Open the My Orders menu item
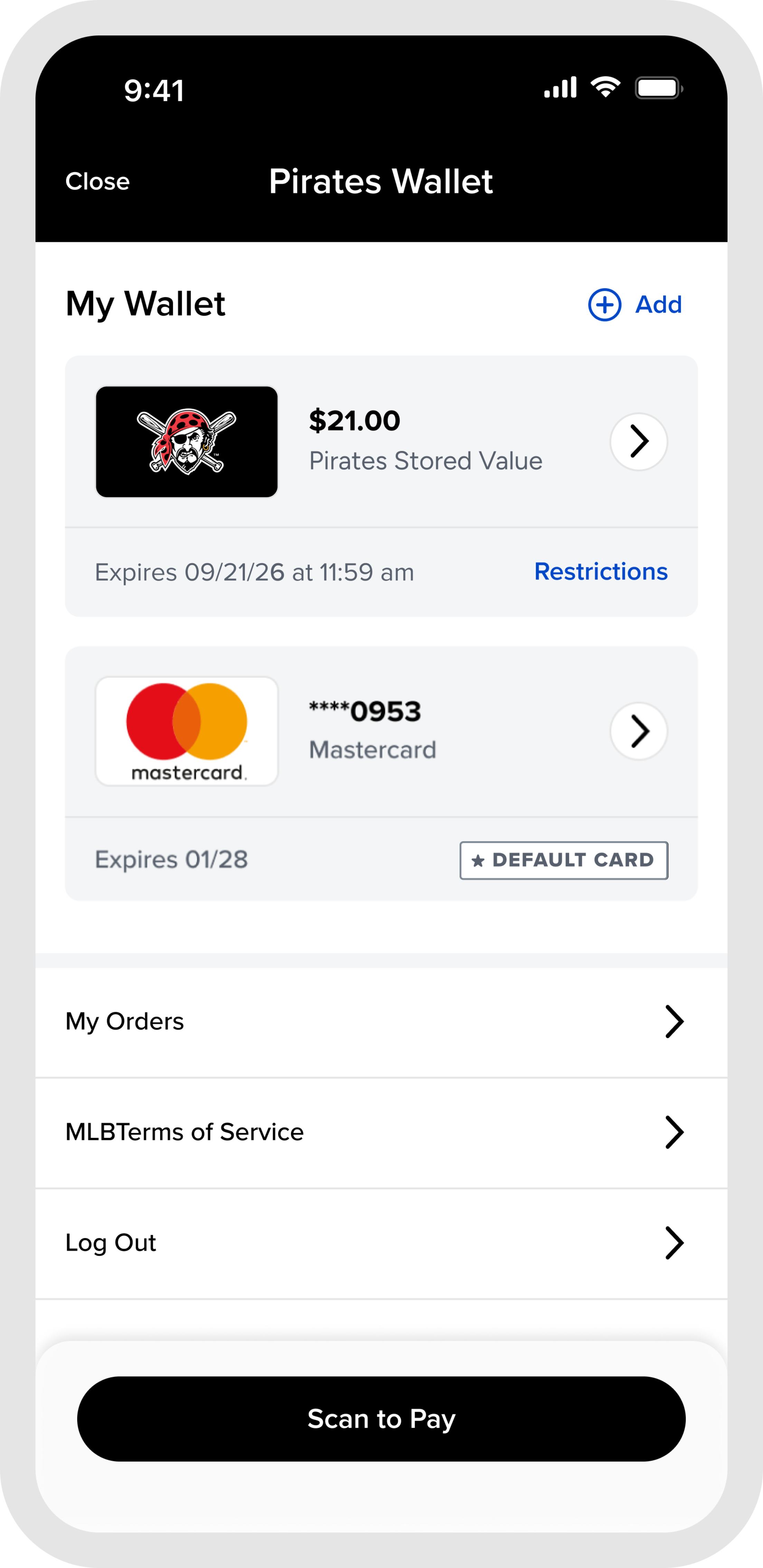 (125, 1021)
